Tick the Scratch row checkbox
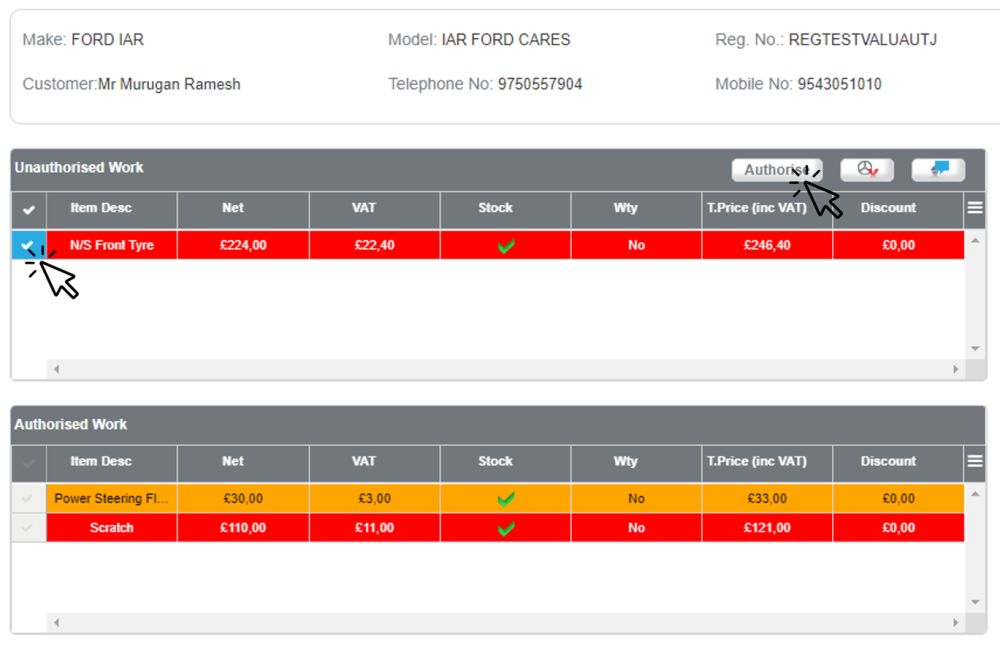Image resolution: width=1000 pixels, height=646 pixels. [29, 528]
